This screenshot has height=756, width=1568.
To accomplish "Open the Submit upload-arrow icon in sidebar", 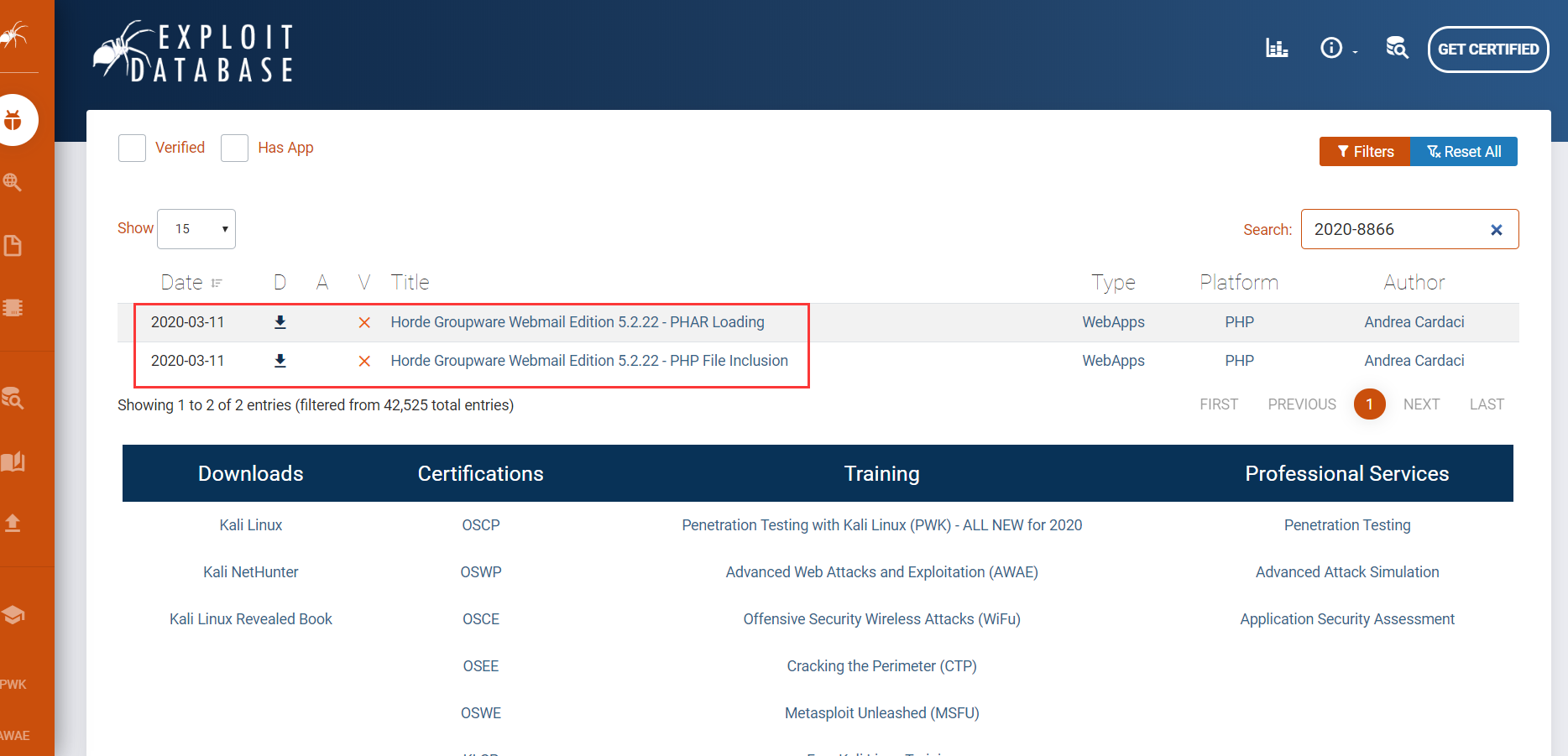I will coord(13,523).
